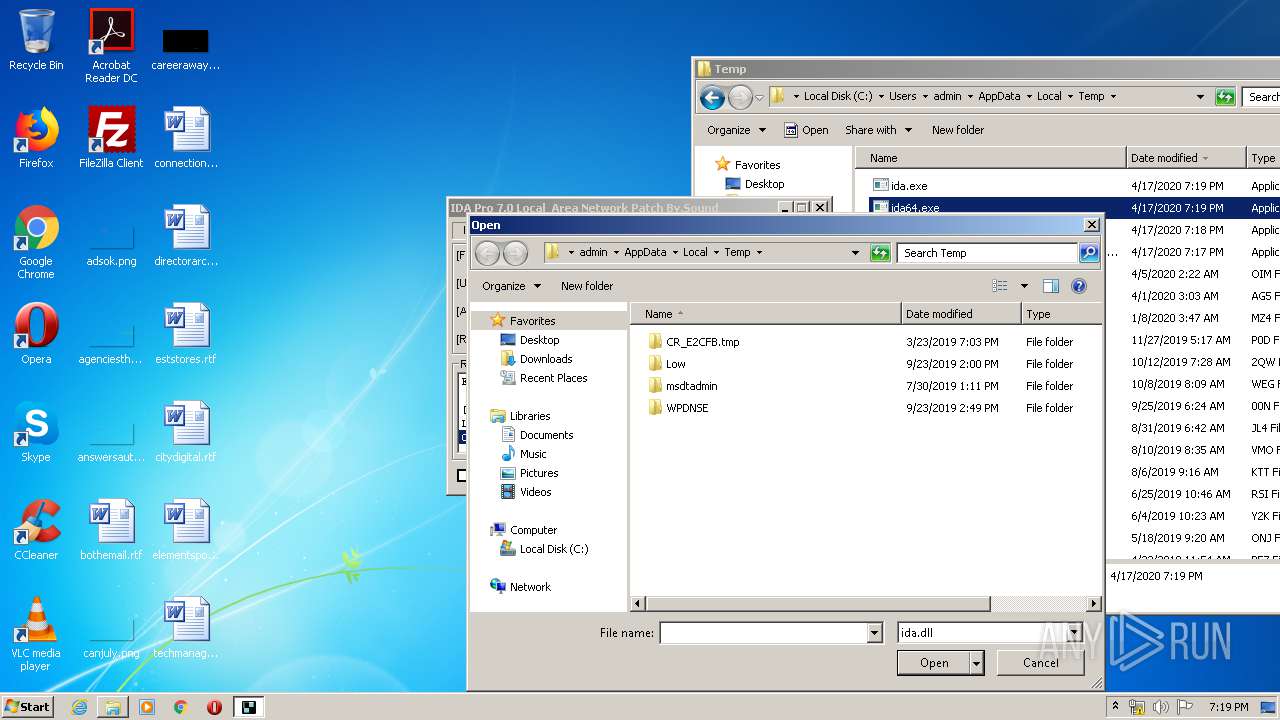Select the Low folder in file list
The width and height of the screenshot is (1280, 720).
[676, 364]
